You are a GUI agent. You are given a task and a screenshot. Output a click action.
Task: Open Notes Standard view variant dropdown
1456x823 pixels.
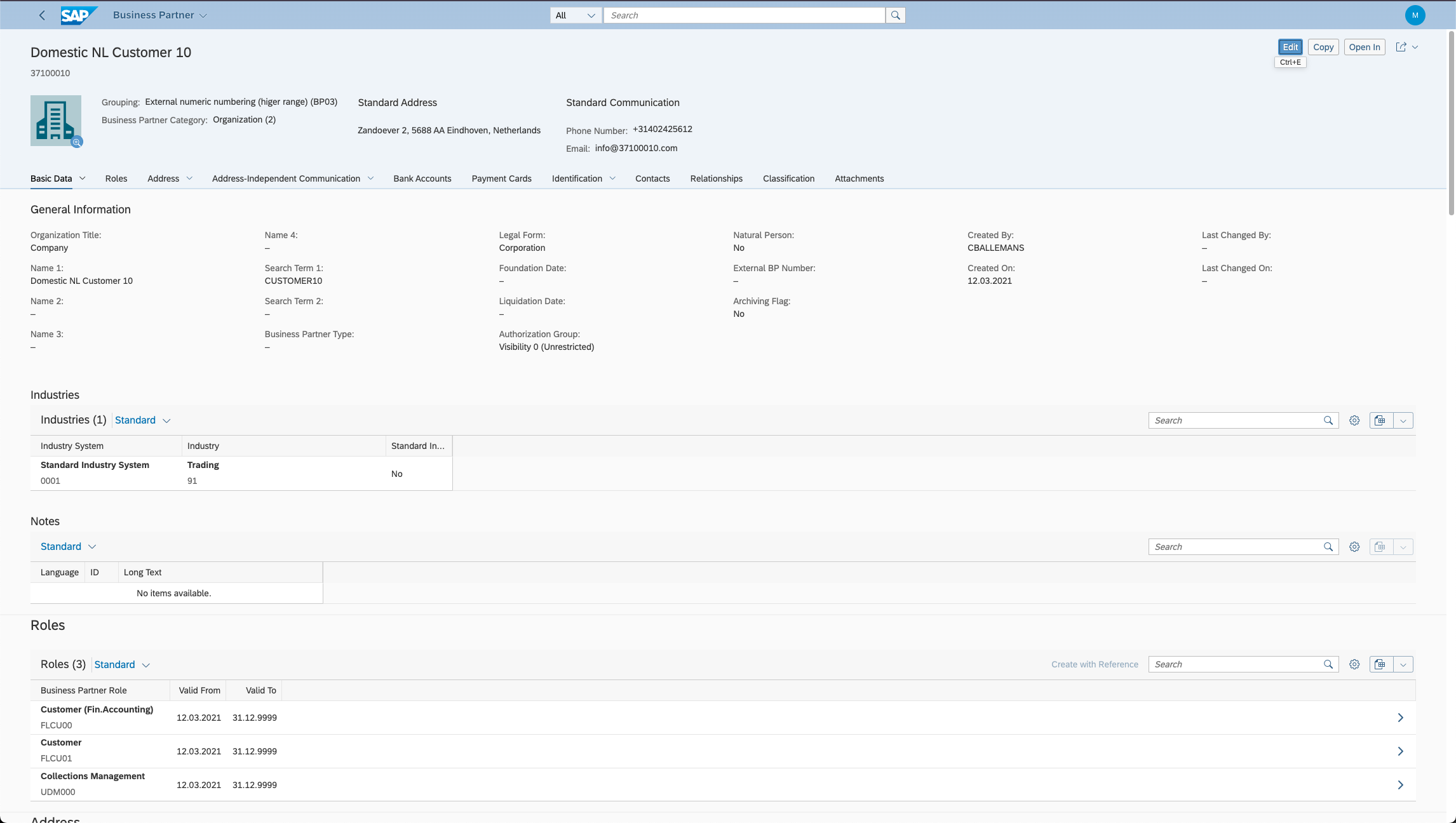pyautogui.click(x=69, y=547)
